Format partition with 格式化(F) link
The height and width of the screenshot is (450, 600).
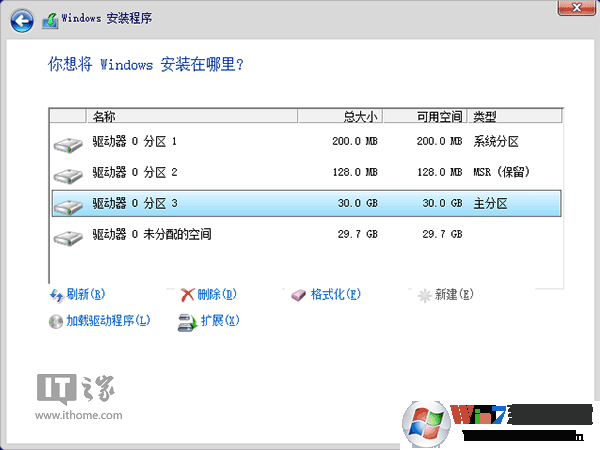click(x=336, y=294)
